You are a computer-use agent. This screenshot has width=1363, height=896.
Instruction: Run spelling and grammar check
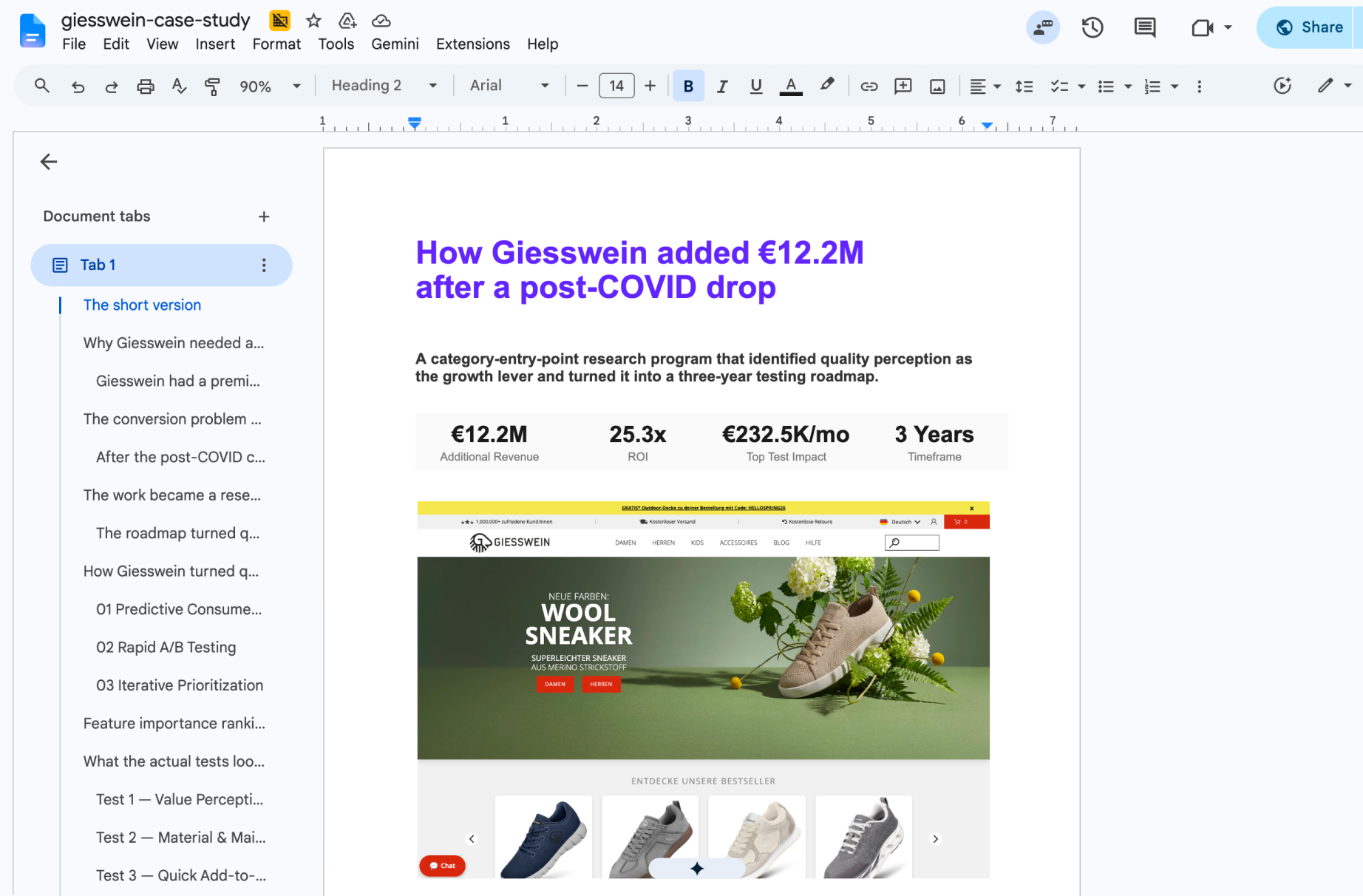point(179,86)
